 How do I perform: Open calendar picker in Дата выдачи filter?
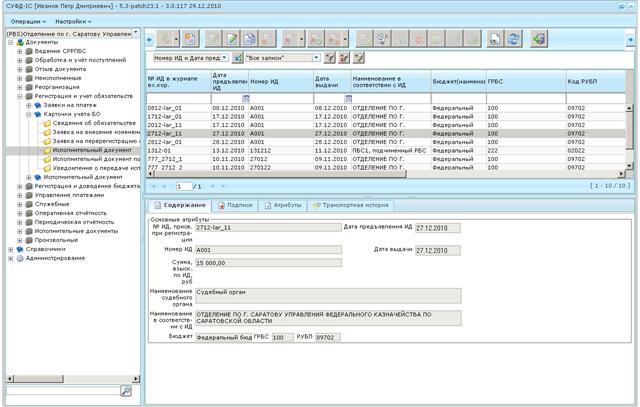point(348,98)
